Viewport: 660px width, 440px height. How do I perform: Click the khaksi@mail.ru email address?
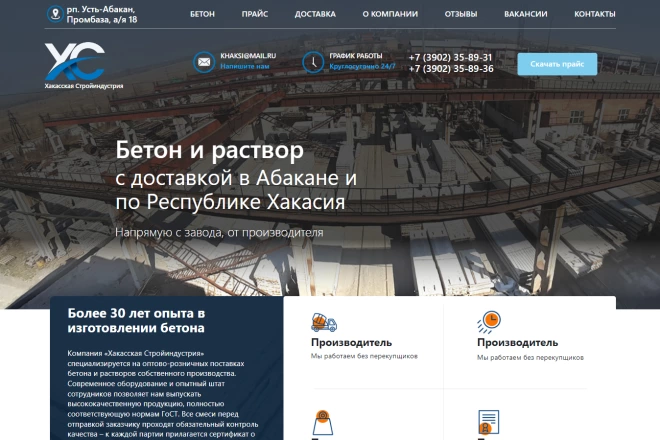click(x=248, y=56)
